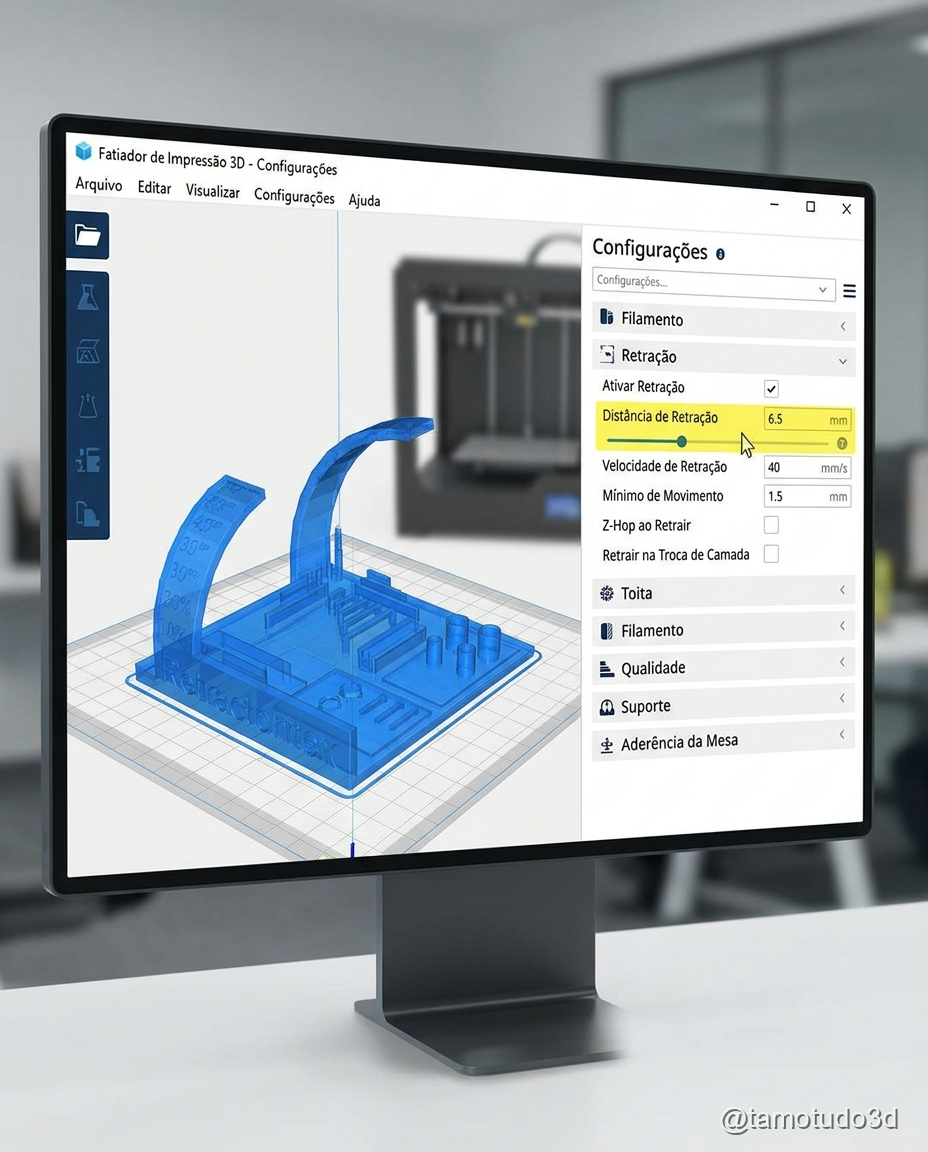Open the Visualizar menu
The height and width of the screenshot is (1152, 928).
212,191
